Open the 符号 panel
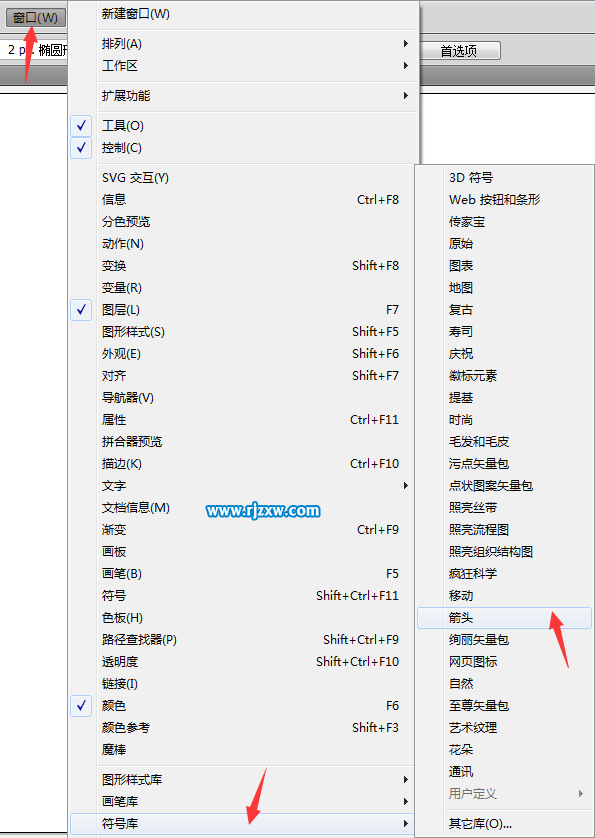Viewport: 595px width, 838px height. click(x=243, y=595)
